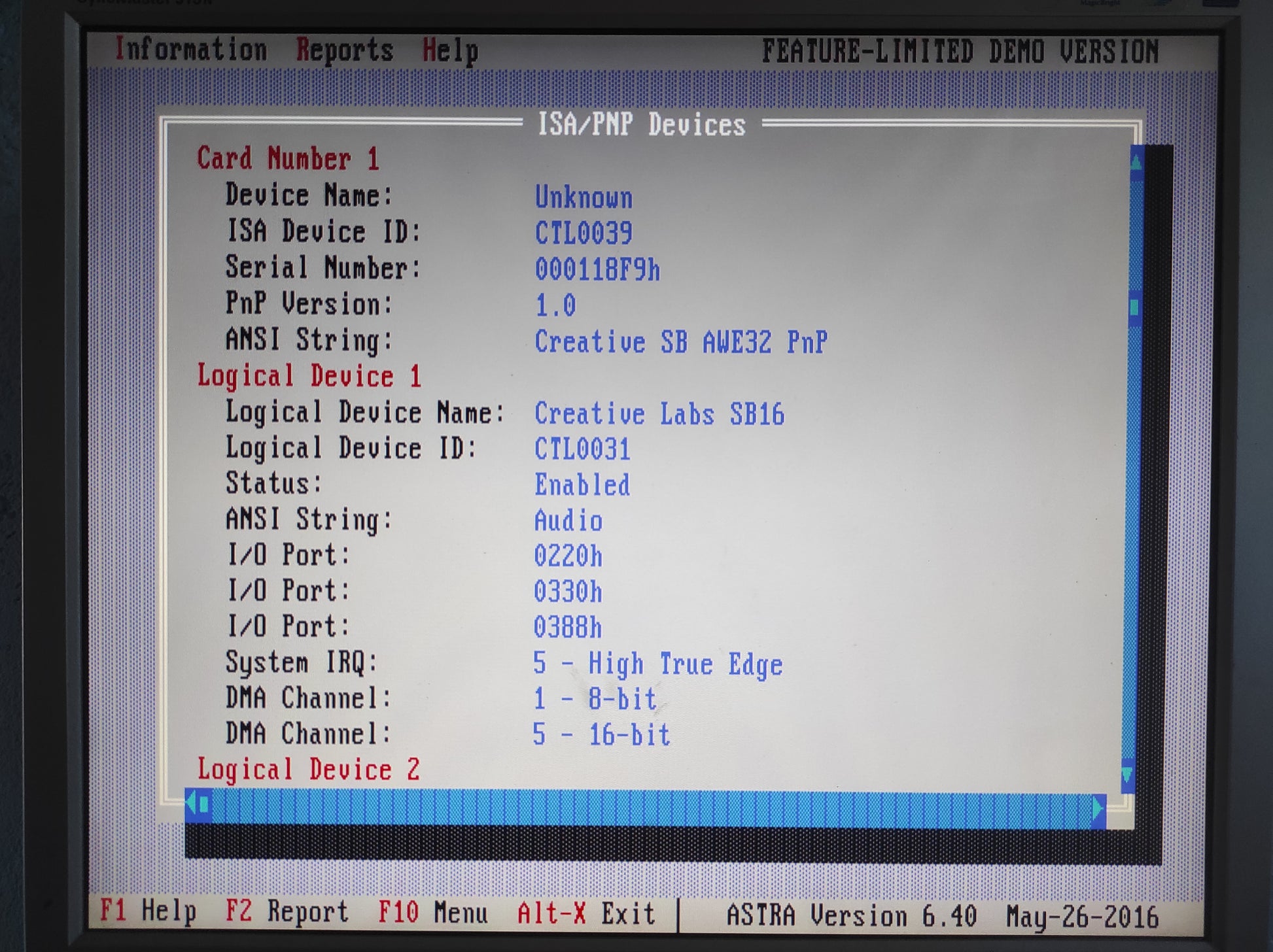
Task: Click the I/O Port value 0220h
Action: (x=568, y=556)
